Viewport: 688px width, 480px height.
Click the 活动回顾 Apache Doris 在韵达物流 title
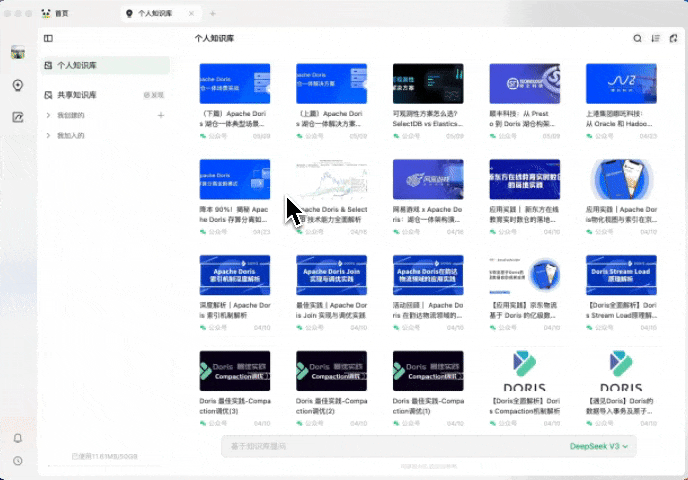(x=428, y=310)
